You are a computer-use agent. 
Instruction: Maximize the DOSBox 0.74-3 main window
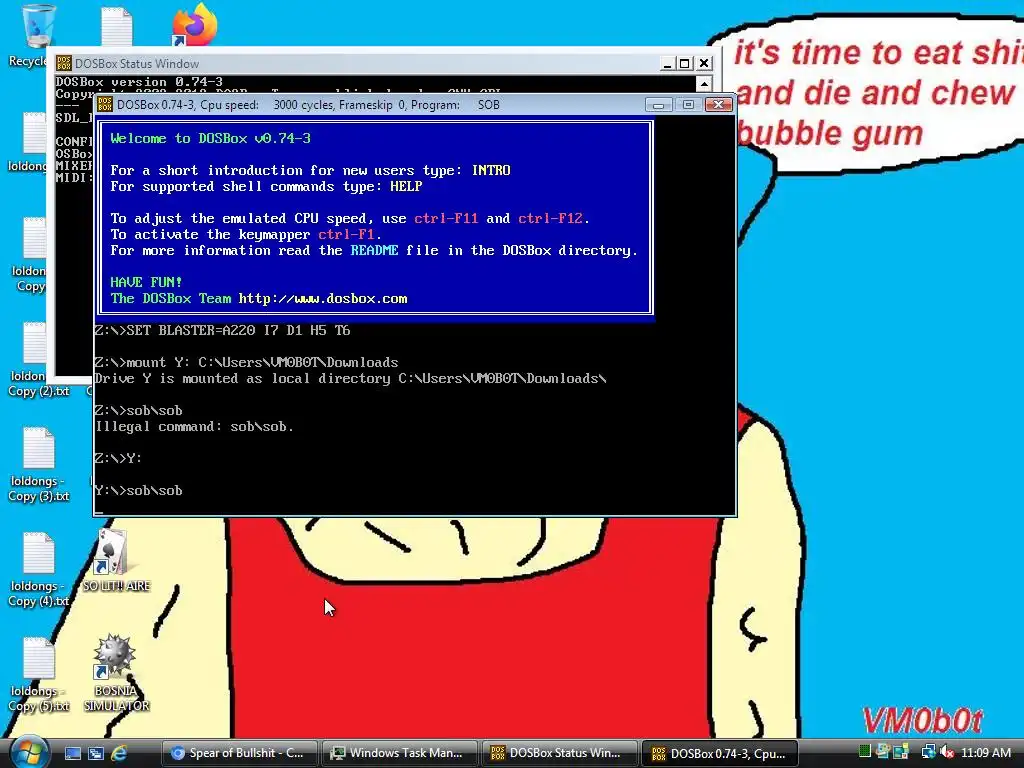[x=688, y=104]
